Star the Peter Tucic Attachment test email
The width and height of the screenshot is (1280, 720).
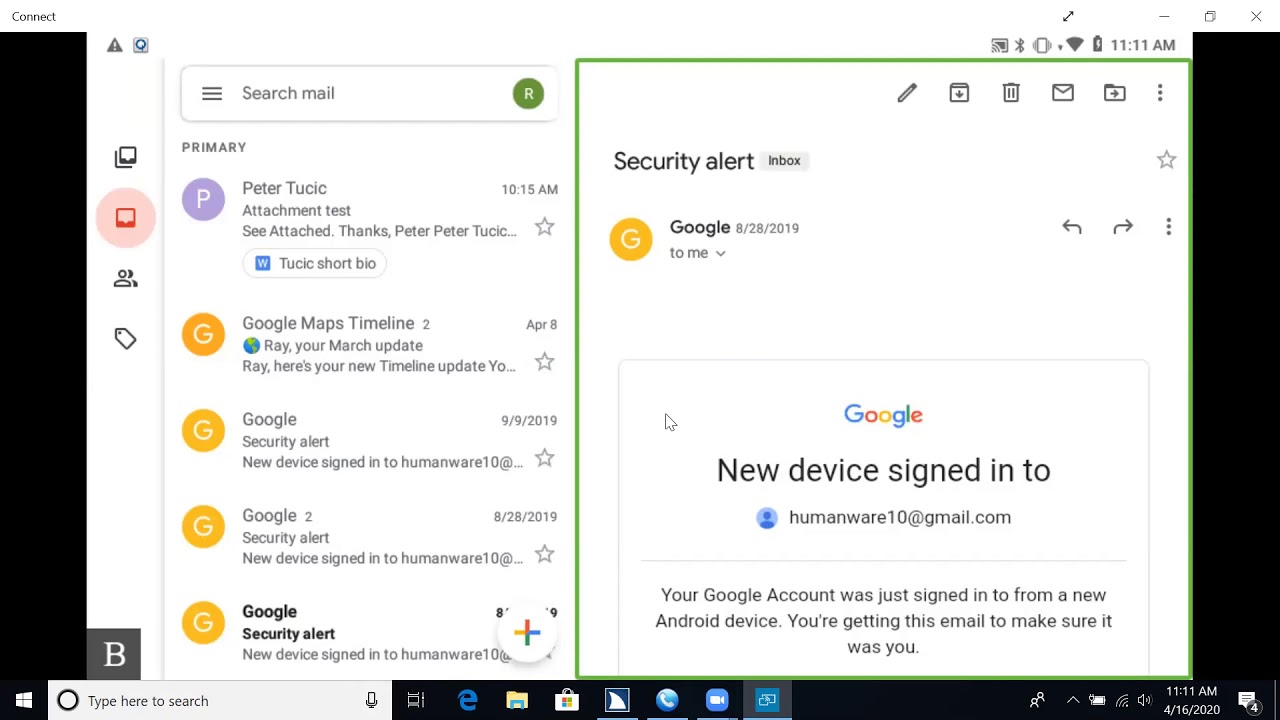click(544, 227)
